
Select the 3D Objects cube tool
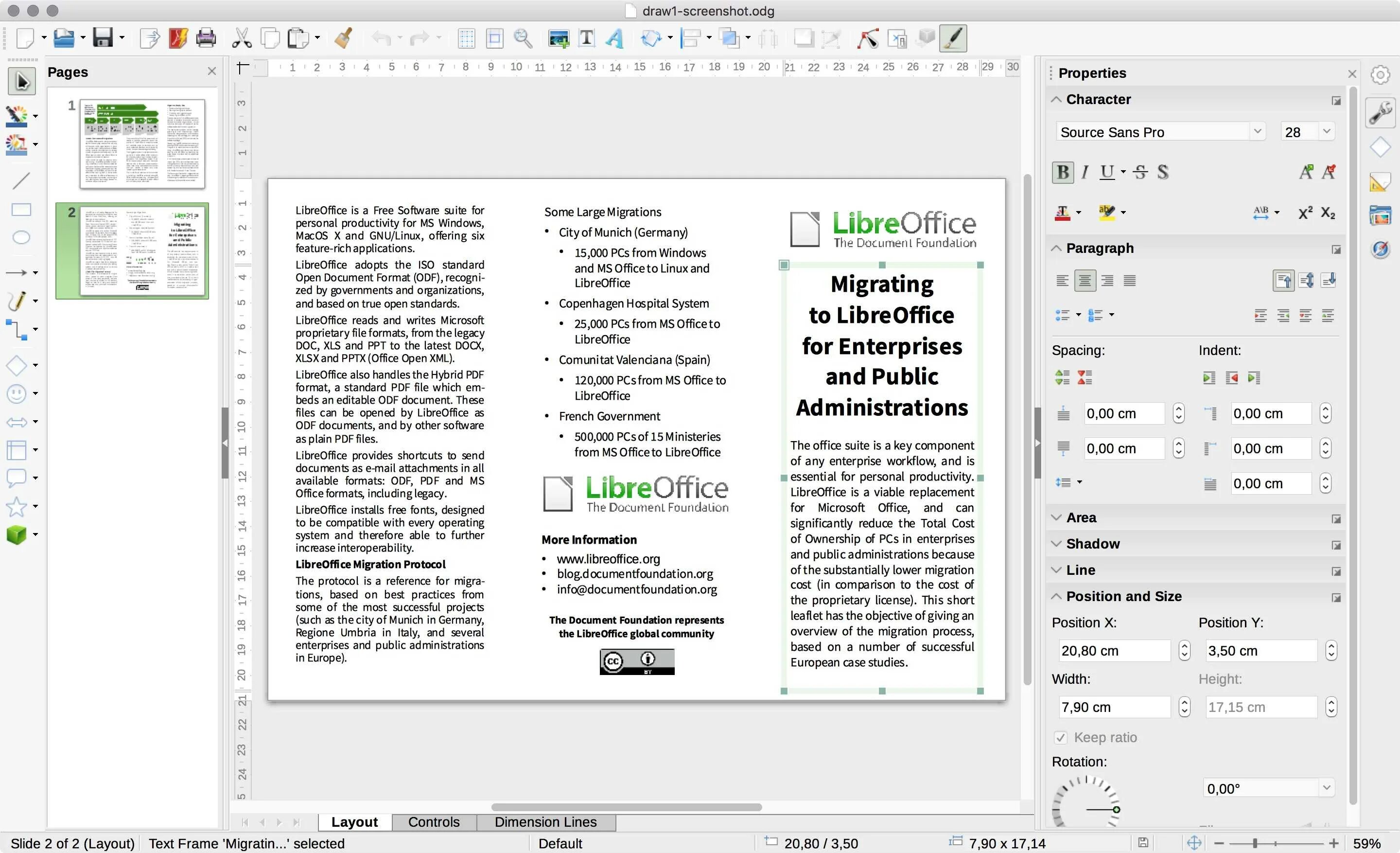click(17, 534)
